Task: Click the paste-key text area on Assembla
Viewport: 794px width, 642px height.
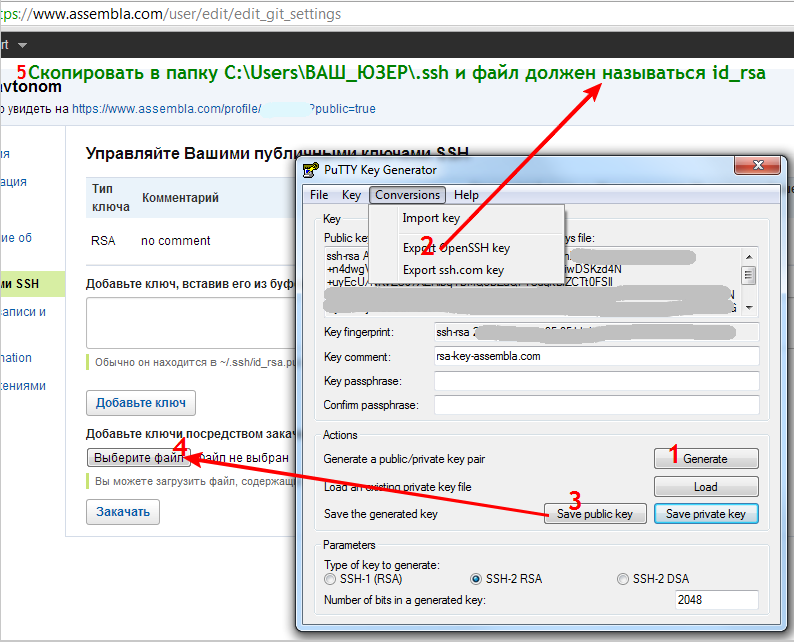Action: (191, 323)
